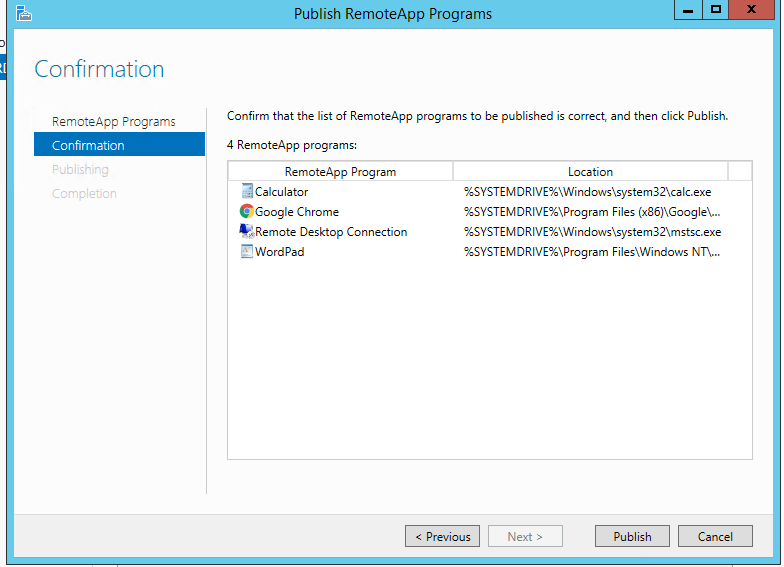Image resolution: width=784 pixels, height=567 pixels.
Task: Select the calc.exe location path
Action: coord(587,191)
